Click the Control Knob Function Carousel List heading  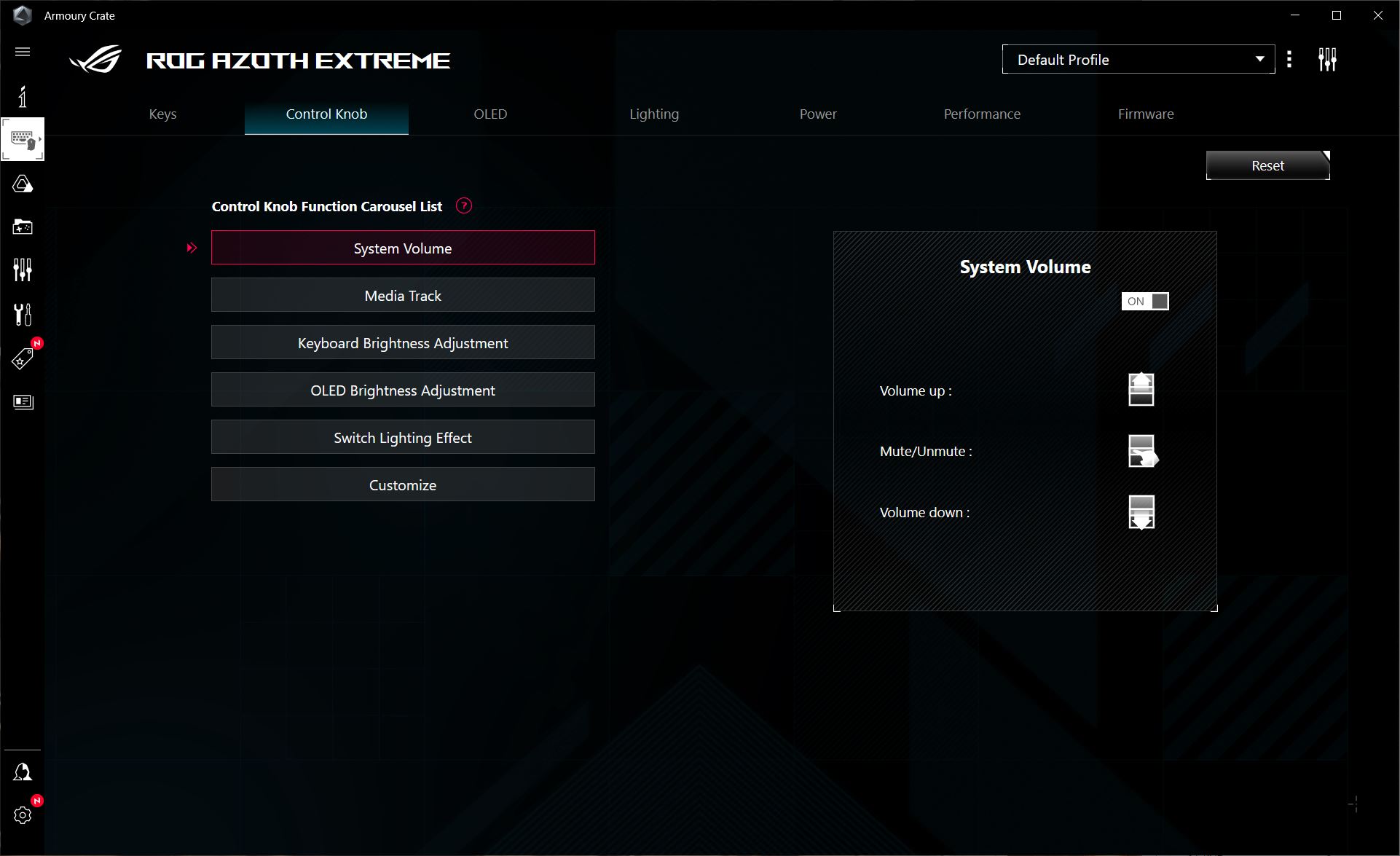327,206
